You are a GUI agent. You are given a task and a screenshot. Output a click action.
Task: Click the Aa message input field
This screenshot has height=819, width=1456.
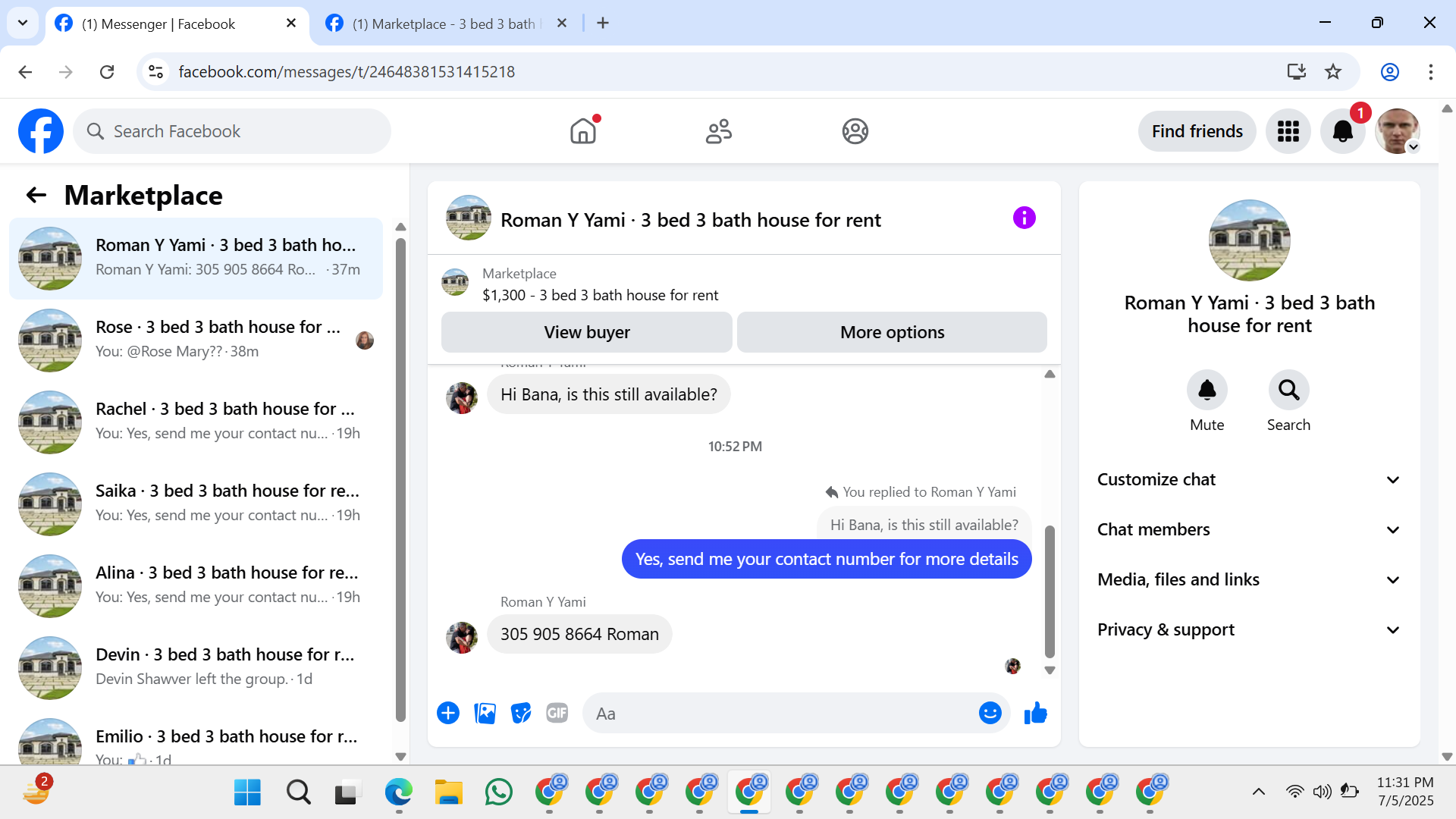click(x=781, y=714)
